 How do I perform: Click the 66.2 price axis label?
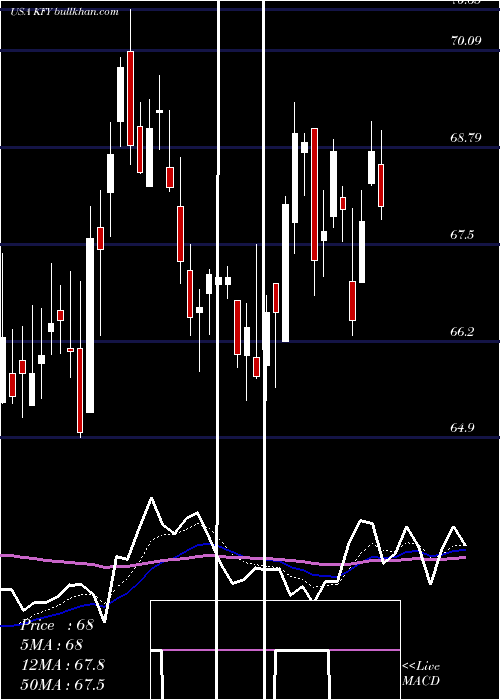coord(462,332)
